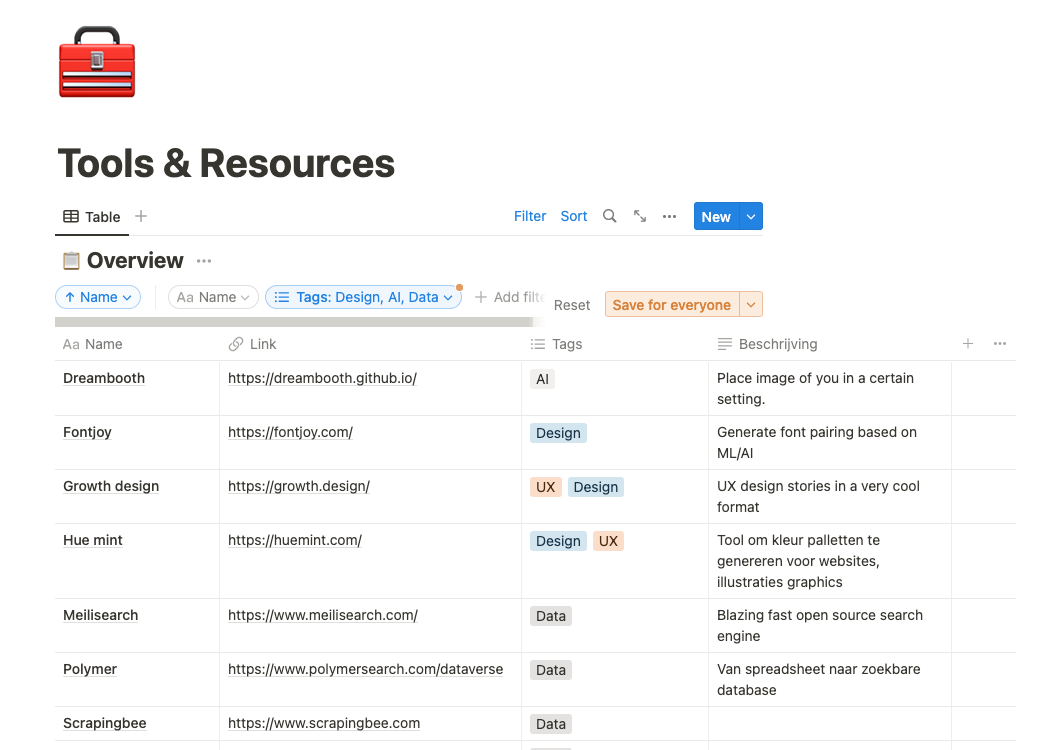Open the Meilisearch page
1059x750 pixels.
pos(101,616)
